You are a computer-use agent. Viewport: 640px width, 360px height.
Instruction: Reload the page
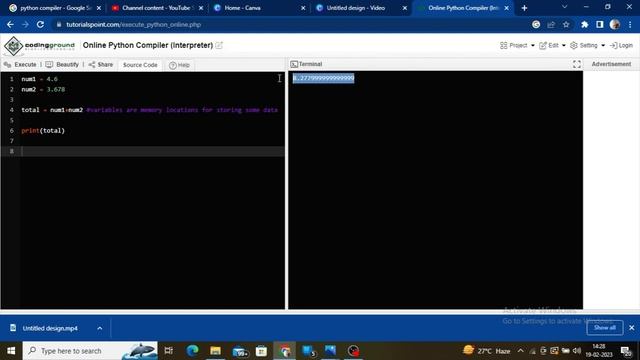click(x=40, y=24)
